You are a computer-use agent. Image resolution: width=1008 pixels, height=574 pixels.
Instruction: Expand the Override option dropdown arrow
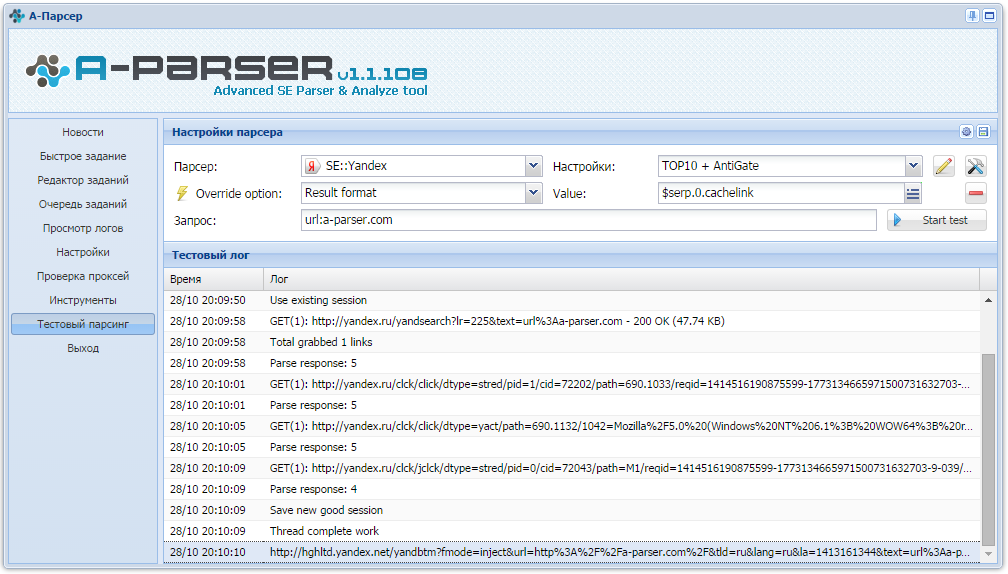coord(533,193)
